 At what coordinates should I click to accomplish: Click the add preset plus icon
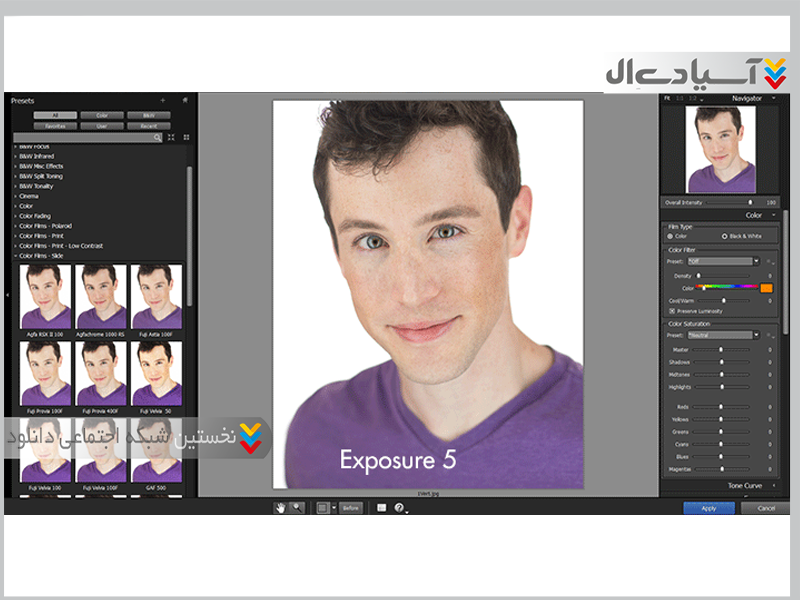pyautogui.click(x=163, y=101)
